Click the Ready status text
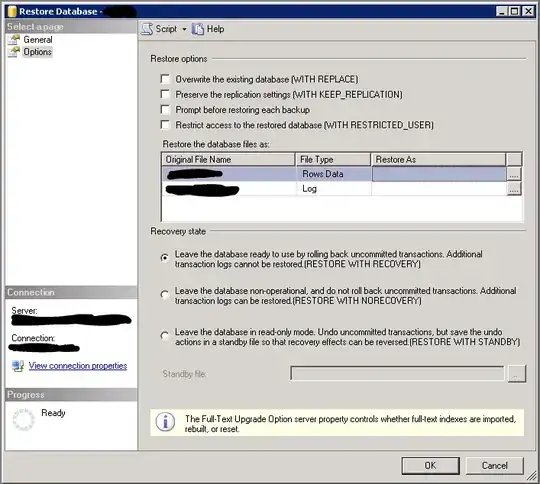Image resolution: width=540 pixels, height=484 pixels. point(53,413)
